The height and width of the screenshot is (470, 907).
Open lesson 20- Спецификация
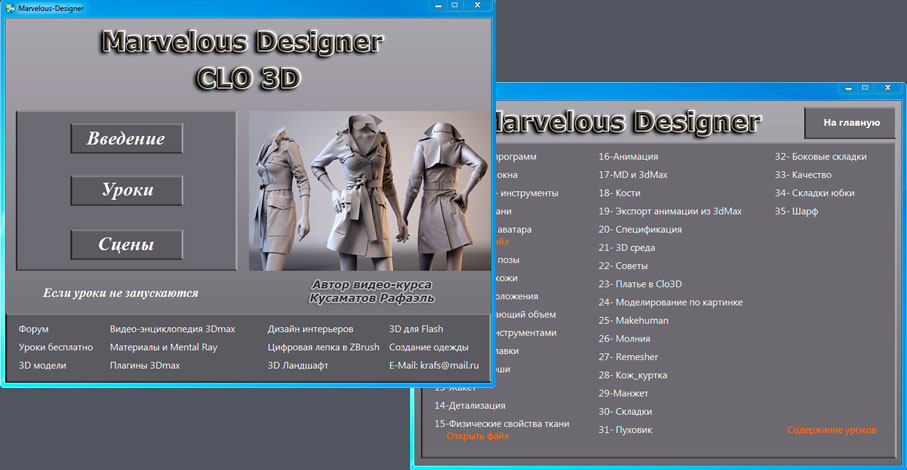click(x=640, y=230)
